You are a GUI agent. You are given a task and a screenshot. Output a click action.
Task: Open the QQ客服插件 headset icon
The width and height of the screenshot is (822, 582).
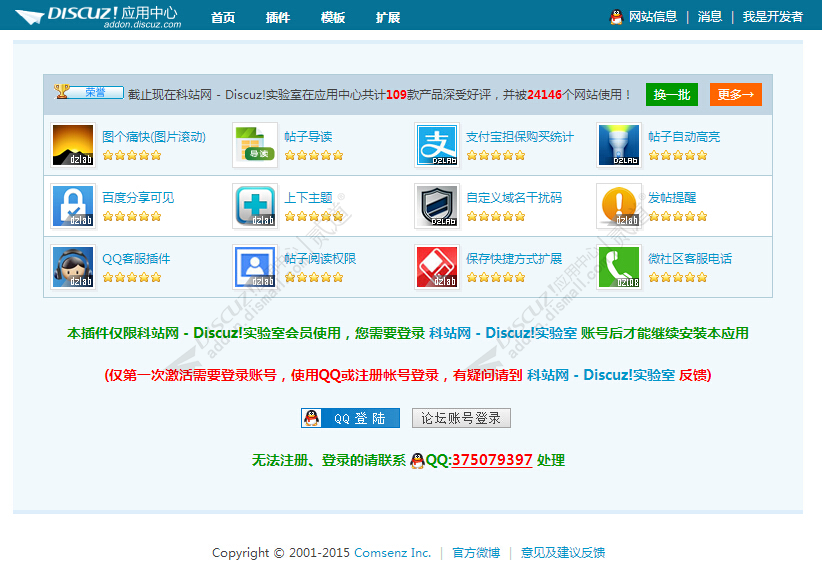tap(73, 267)
